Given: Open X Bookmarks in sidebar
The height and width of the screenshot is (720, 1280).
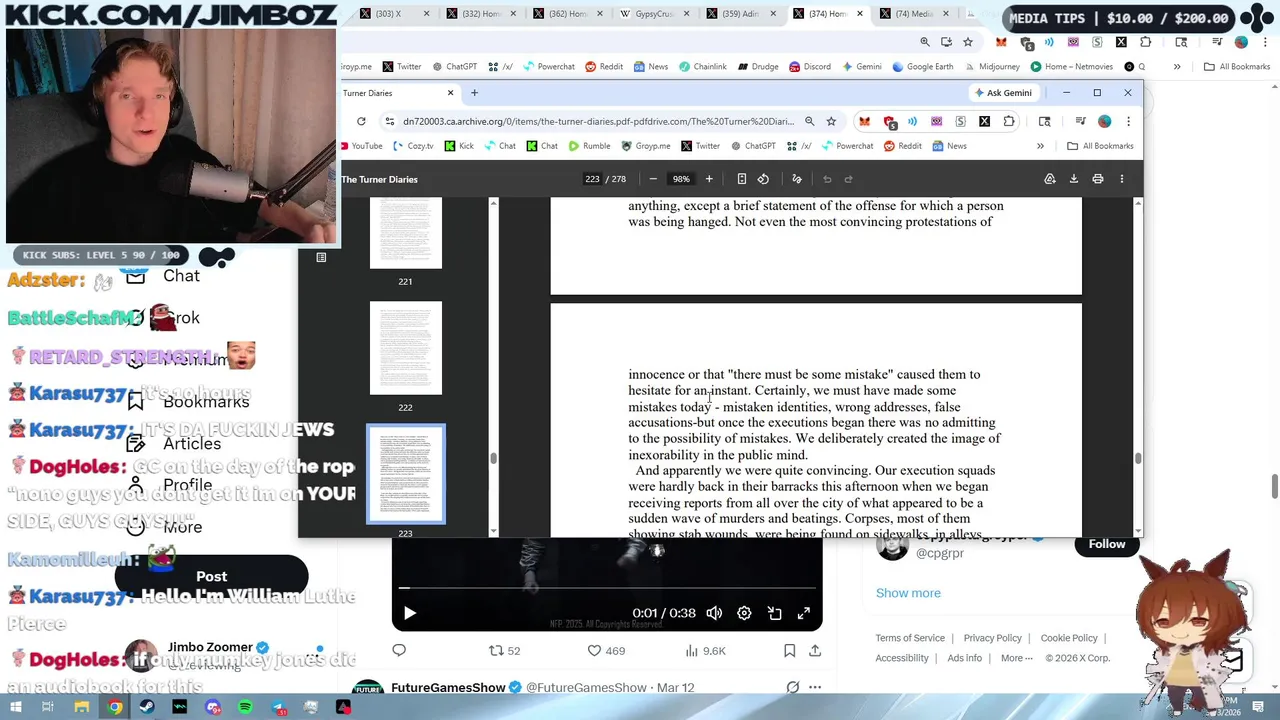Looking at the screenshot, I should coord(190,401).
